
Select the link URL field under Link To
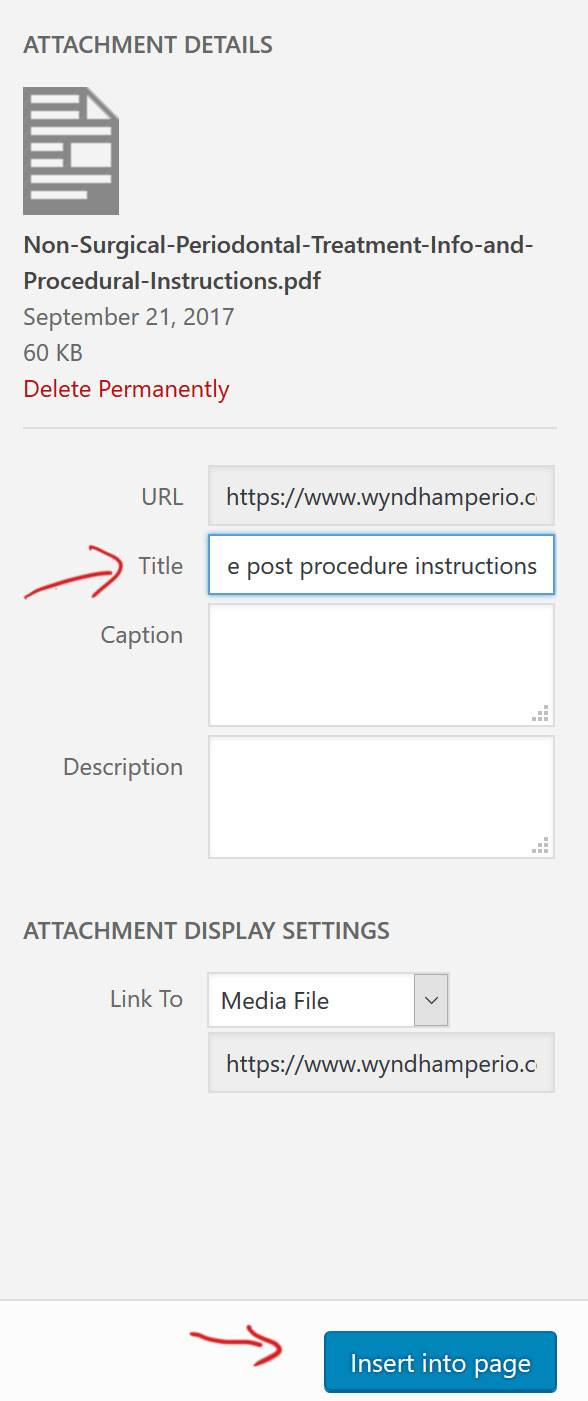[x=381, y=1062]
